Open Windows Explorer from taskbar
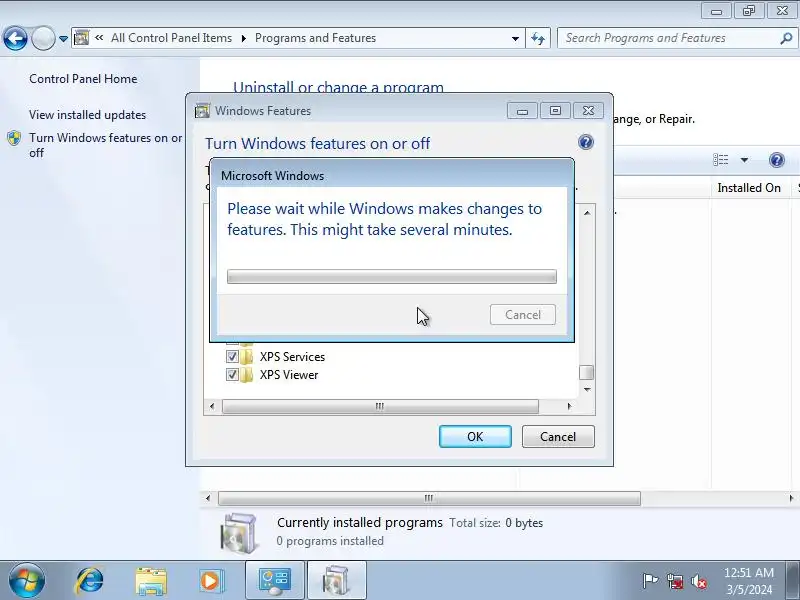This screenshot has height=600, width=800. click(151, 581)
